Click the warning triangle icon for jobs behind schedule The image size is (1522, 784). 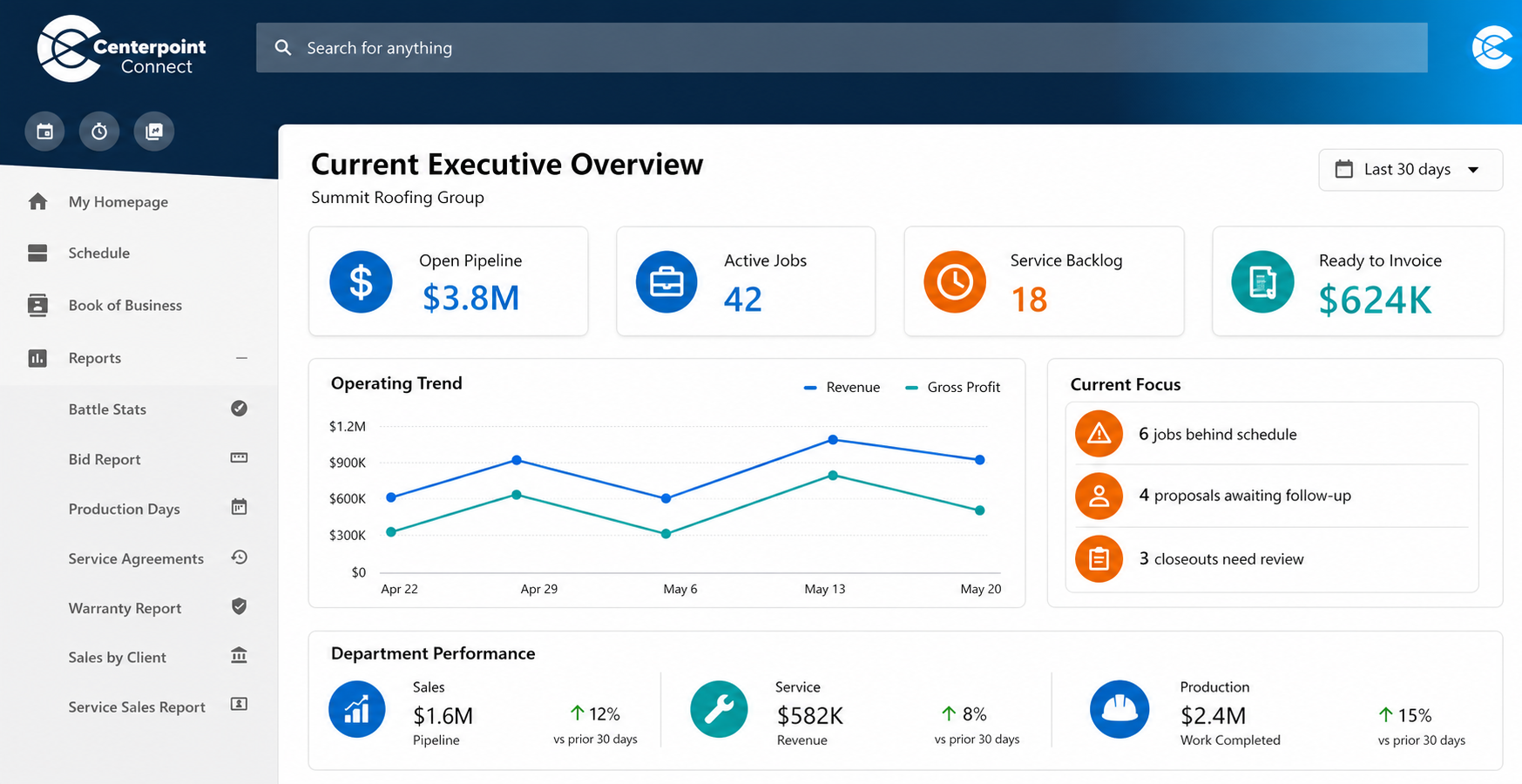1099,434
